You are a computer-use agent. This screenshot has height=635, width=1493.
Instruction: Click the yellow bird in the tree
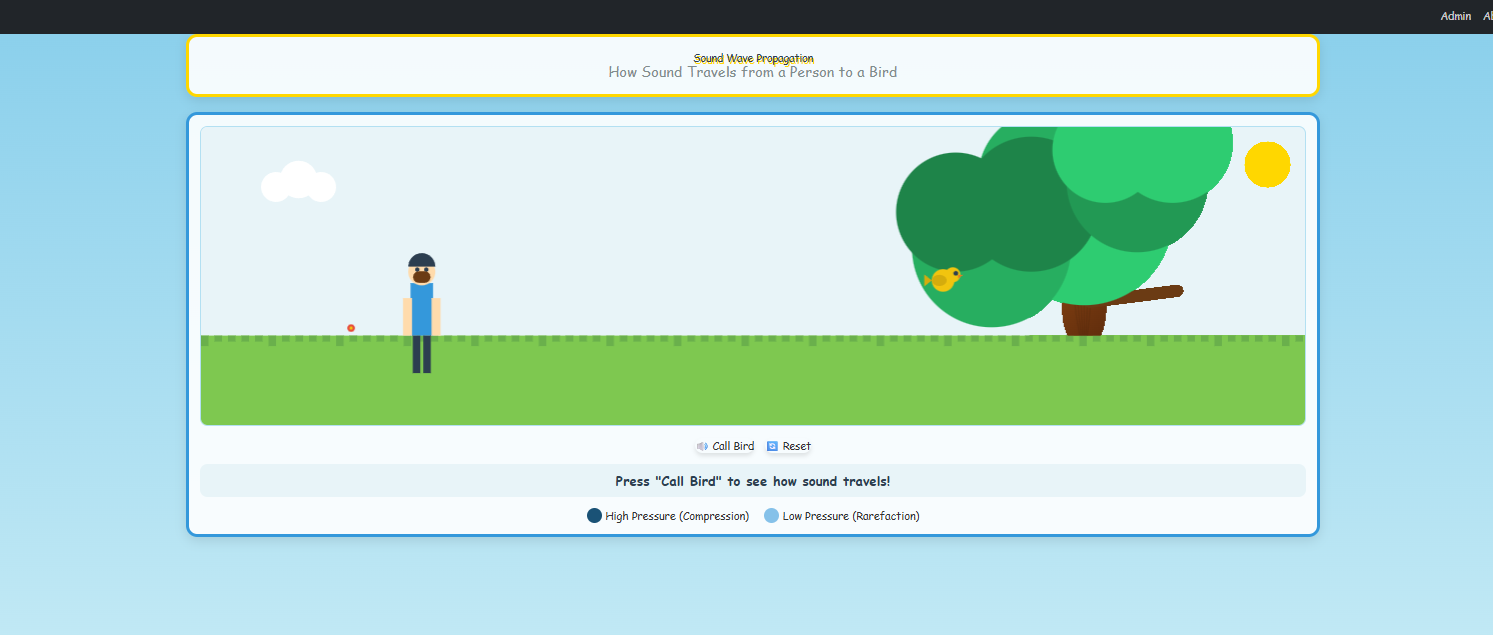942,279
